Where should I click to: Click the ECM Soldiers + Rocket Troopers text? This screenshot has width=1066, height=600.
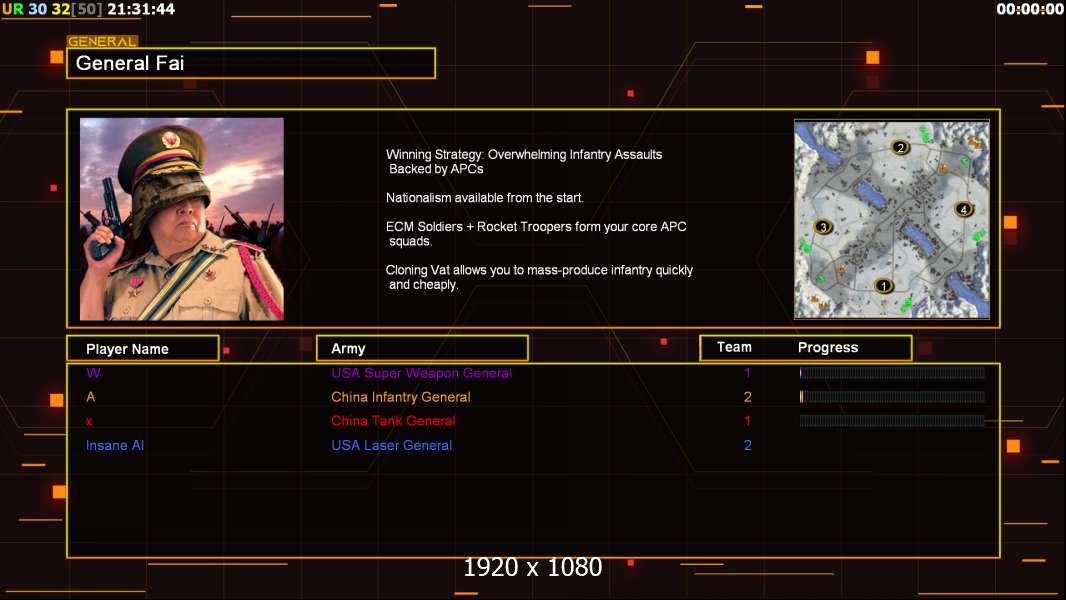coord(536,234)
